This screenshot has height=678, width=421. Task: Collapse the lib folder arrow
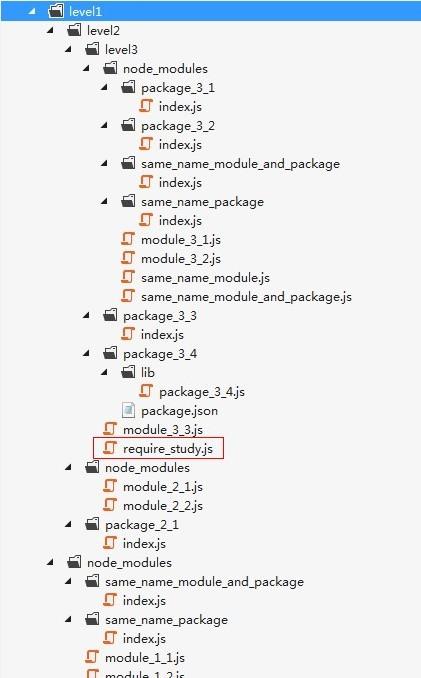(104, 372)
